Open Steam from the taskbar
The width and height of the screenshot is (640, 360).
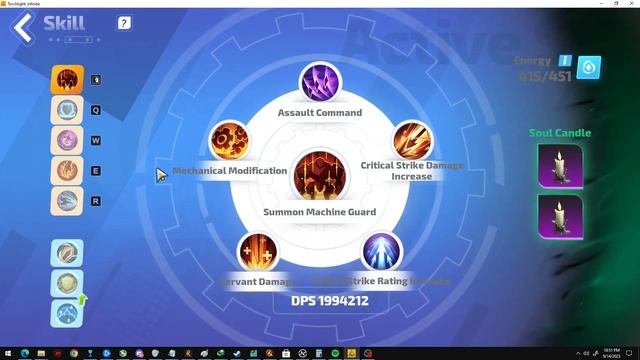click(x=237, y=353)
